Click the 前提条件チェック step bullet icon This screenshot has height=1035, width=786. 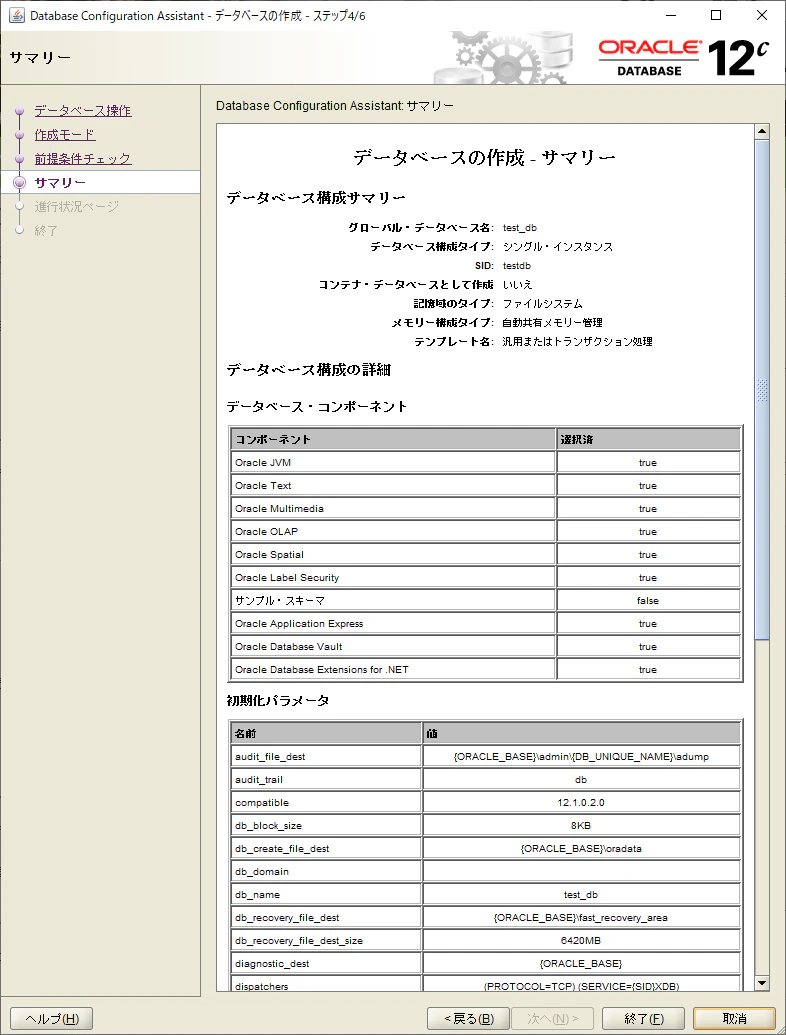tap(20, 158)
